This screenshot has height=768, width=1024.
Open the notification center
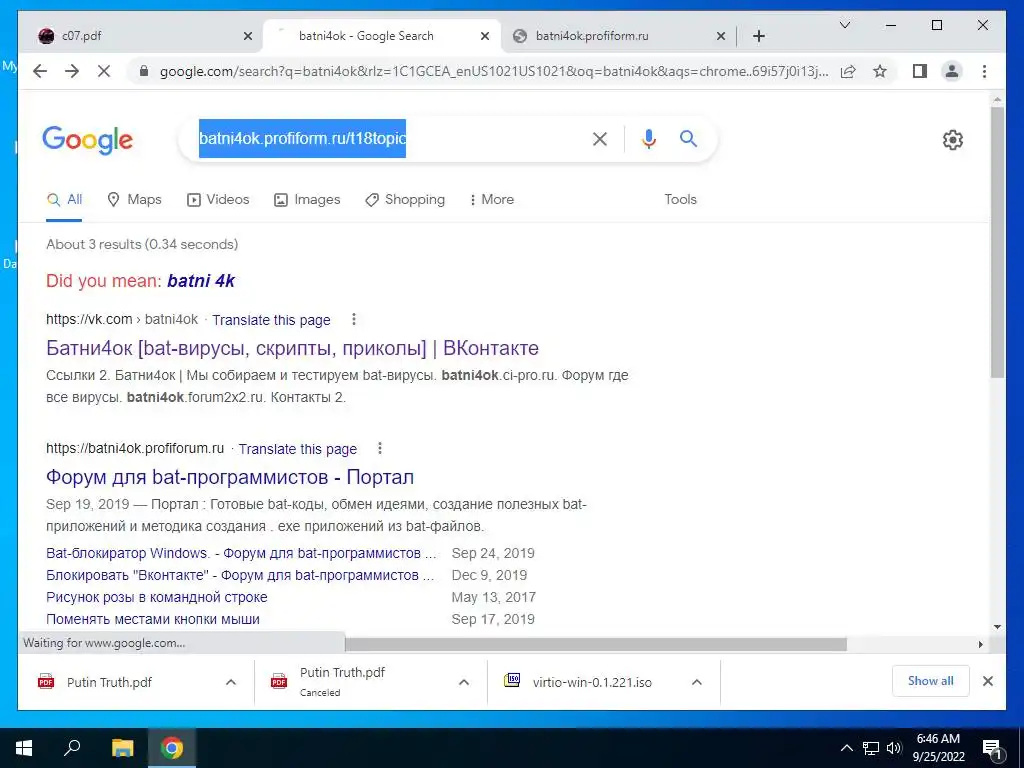click(993, 749)
